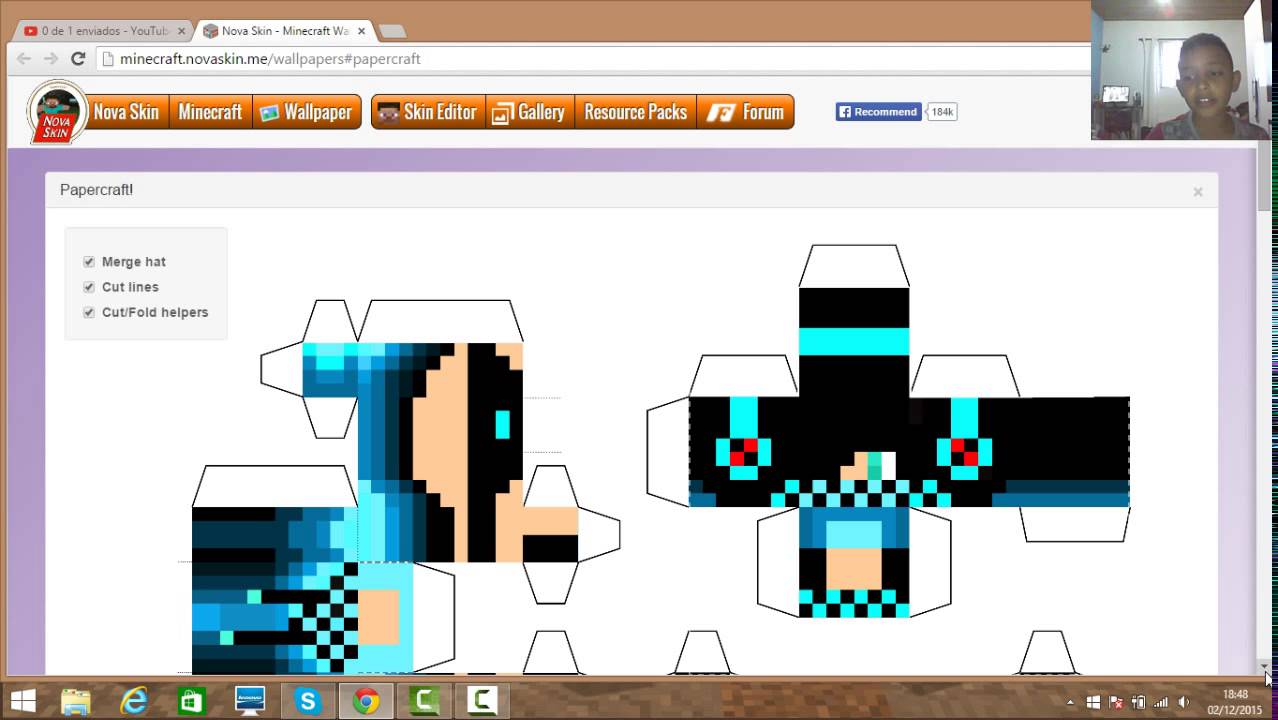
Task: Toggle the Cut/Fold helpers checkbox
Action: (x=89, y=312)
